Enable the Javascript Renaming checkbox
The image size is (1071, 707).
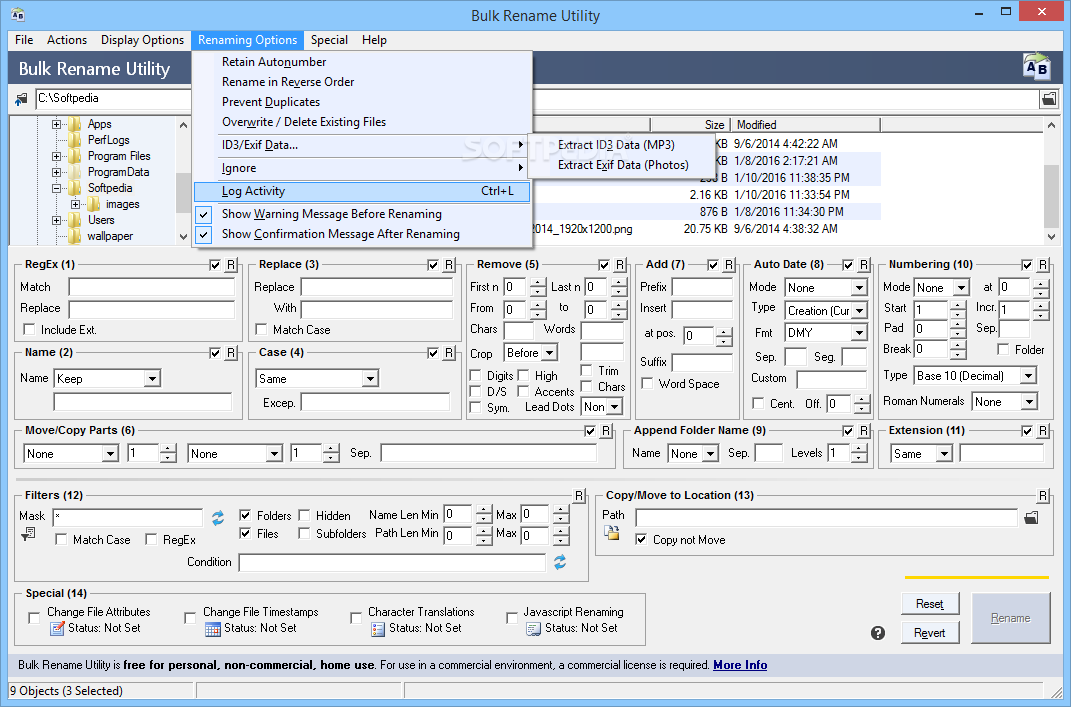(x=512, y=618)
